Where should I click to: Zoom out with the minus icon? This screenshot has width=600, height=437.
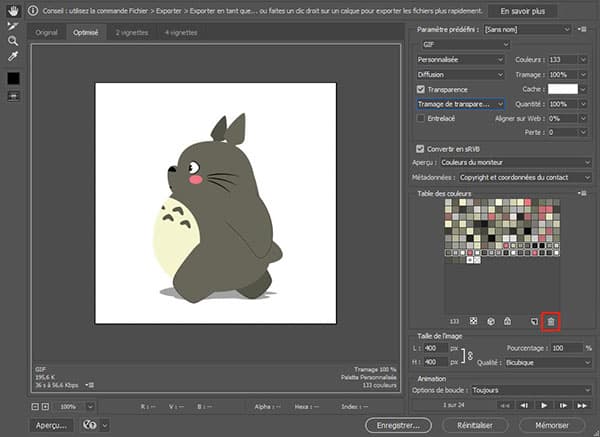pos(35,406)
